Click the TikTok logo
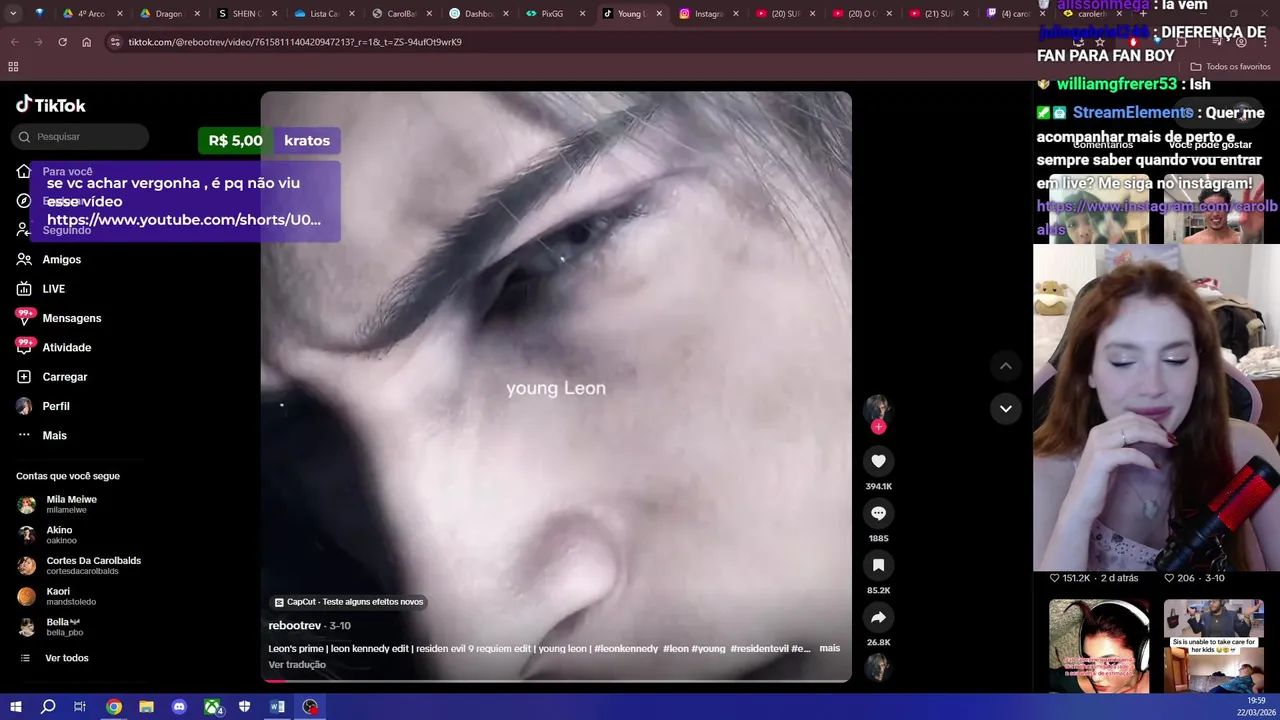The width and height of the screenshot is (1280, 720). (51, 105)
